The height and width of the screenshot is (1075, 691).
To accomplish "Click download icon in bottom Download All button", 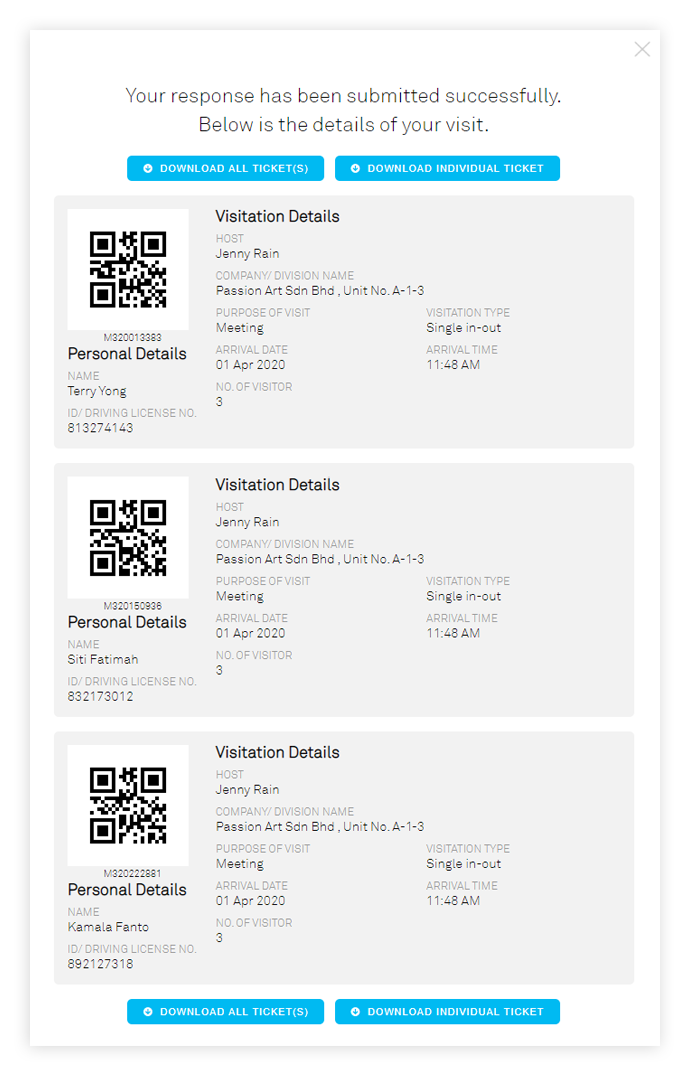I will (x=147, y=1012).
